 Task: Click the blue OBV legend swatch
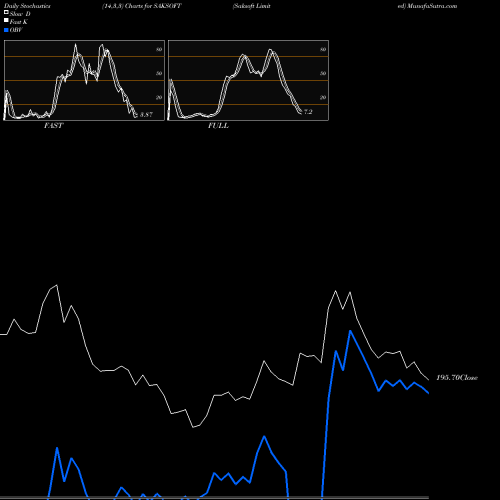[6, 30]
